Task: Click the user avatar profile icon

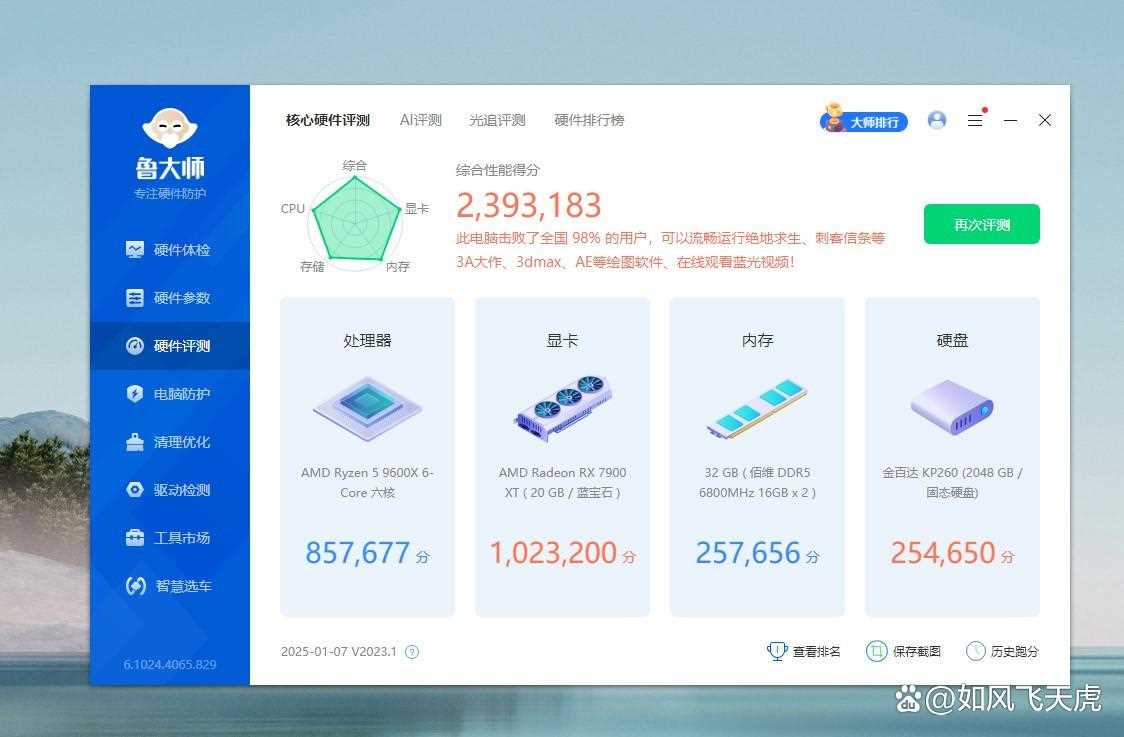Action: point(936,120)
